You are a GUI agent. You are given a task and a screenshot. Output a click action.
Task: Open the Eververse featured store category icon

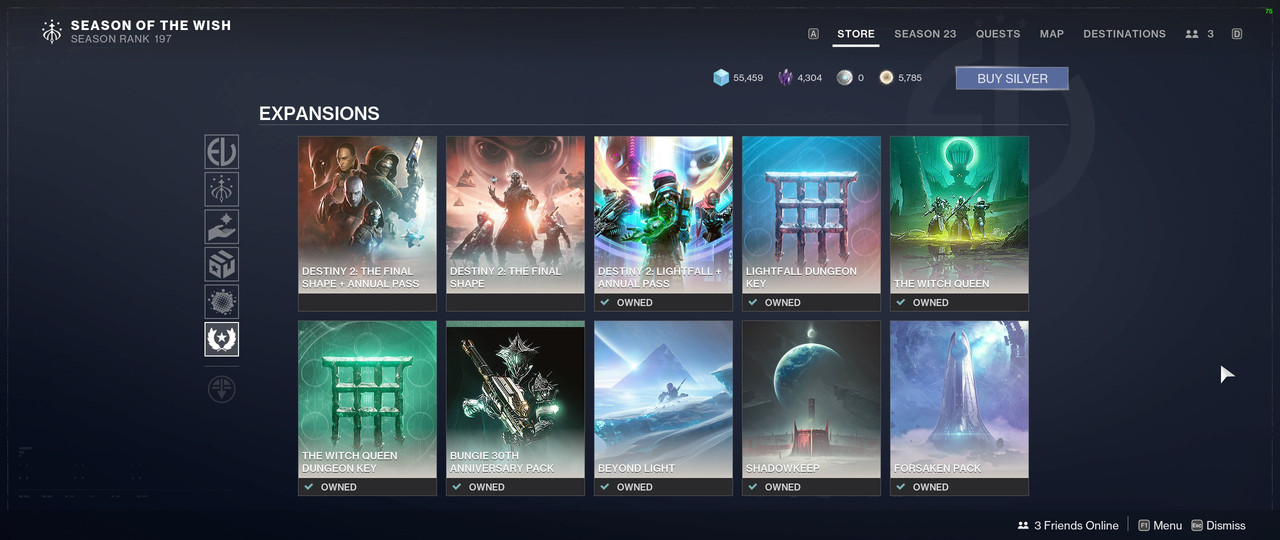pos(221,153)
